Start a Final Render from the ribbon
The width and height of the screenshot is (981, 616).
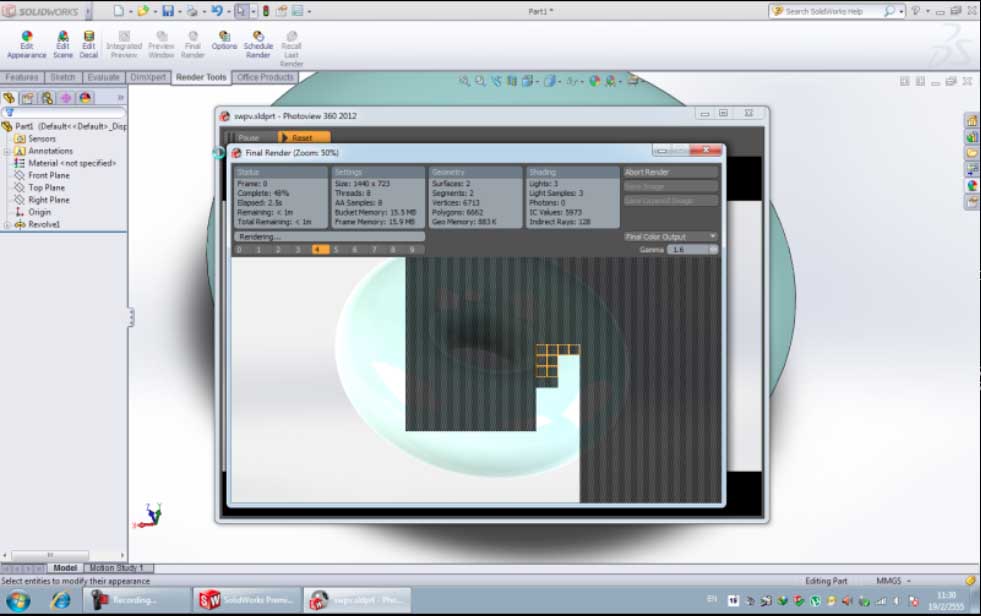point(192,45)
